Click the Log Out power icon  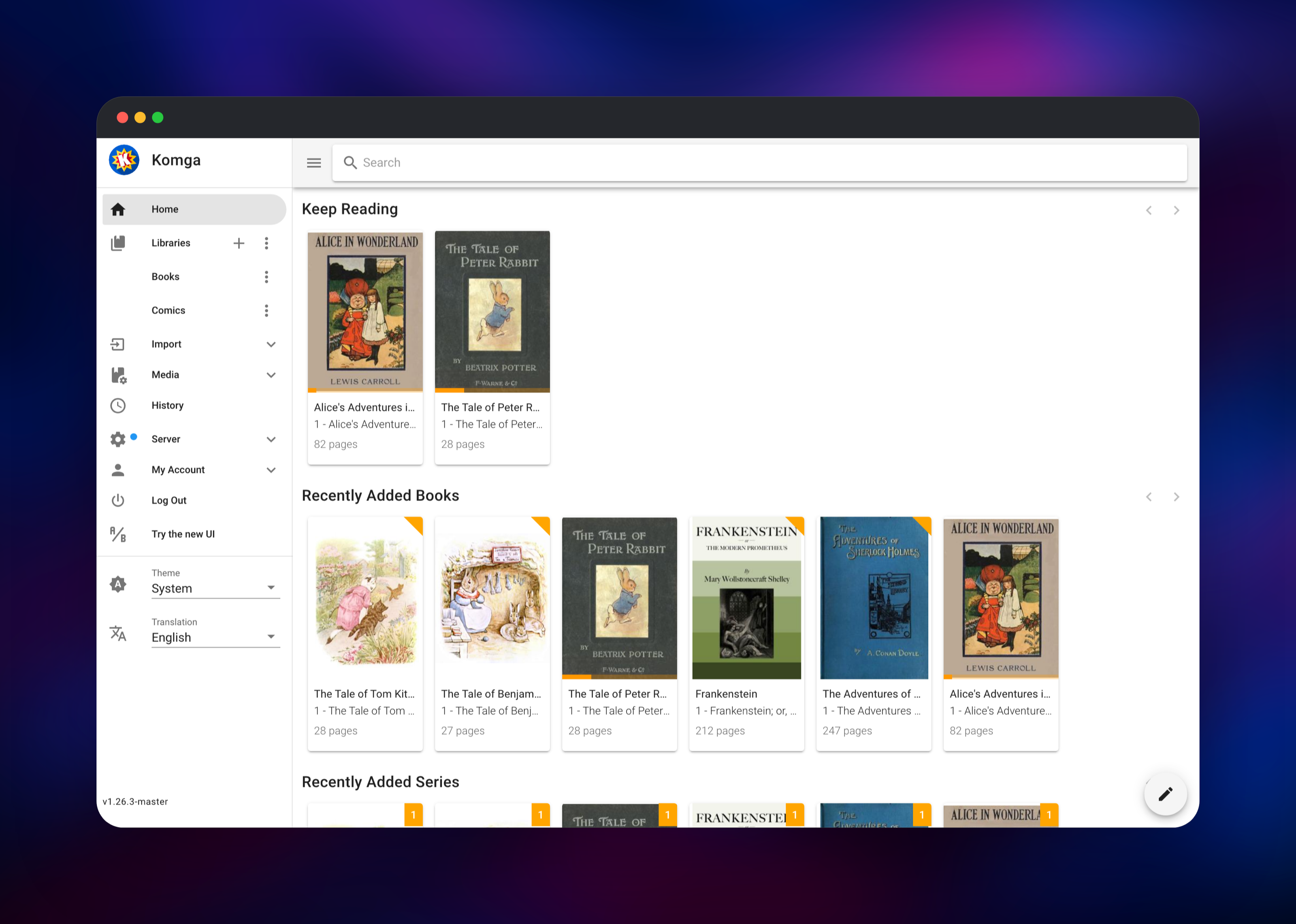tap(118, 501)
